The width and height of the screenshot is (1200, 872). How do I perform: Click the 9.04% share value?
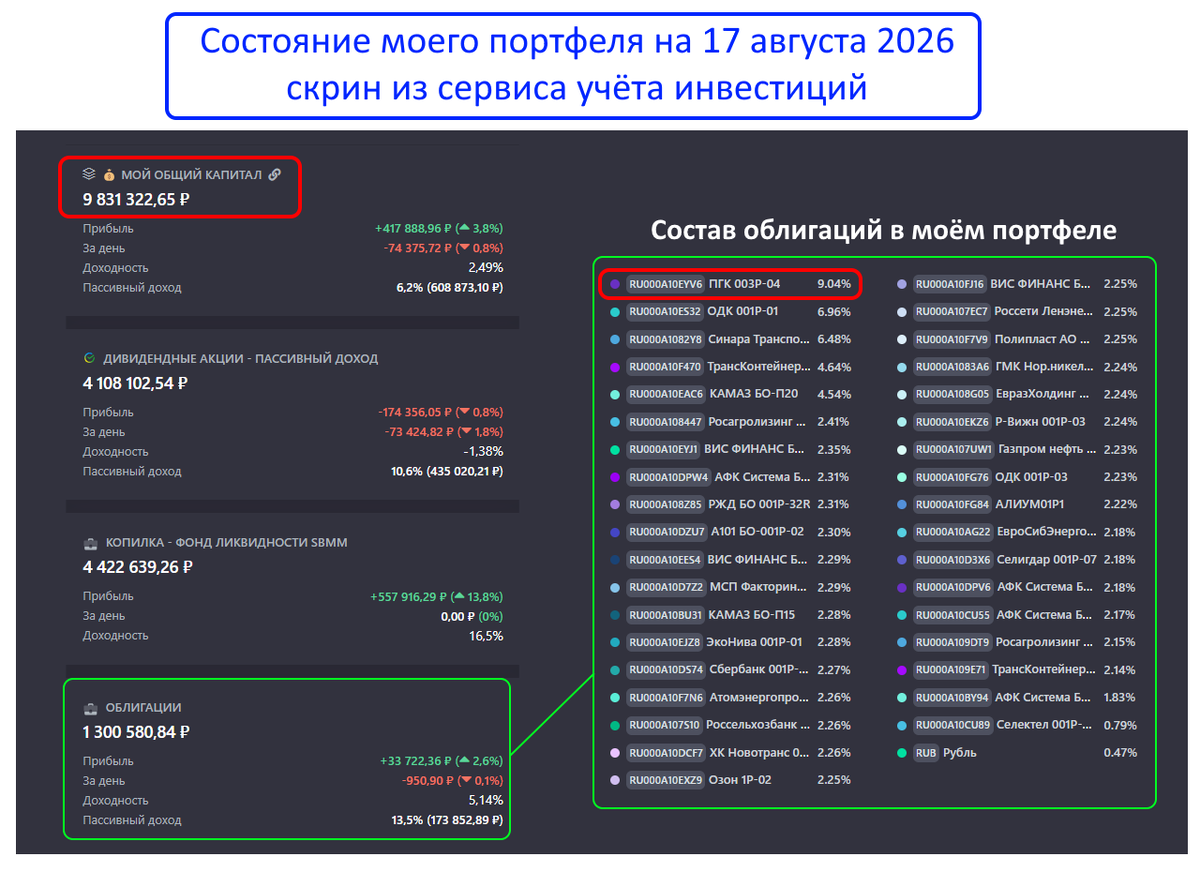click(834, 284)
